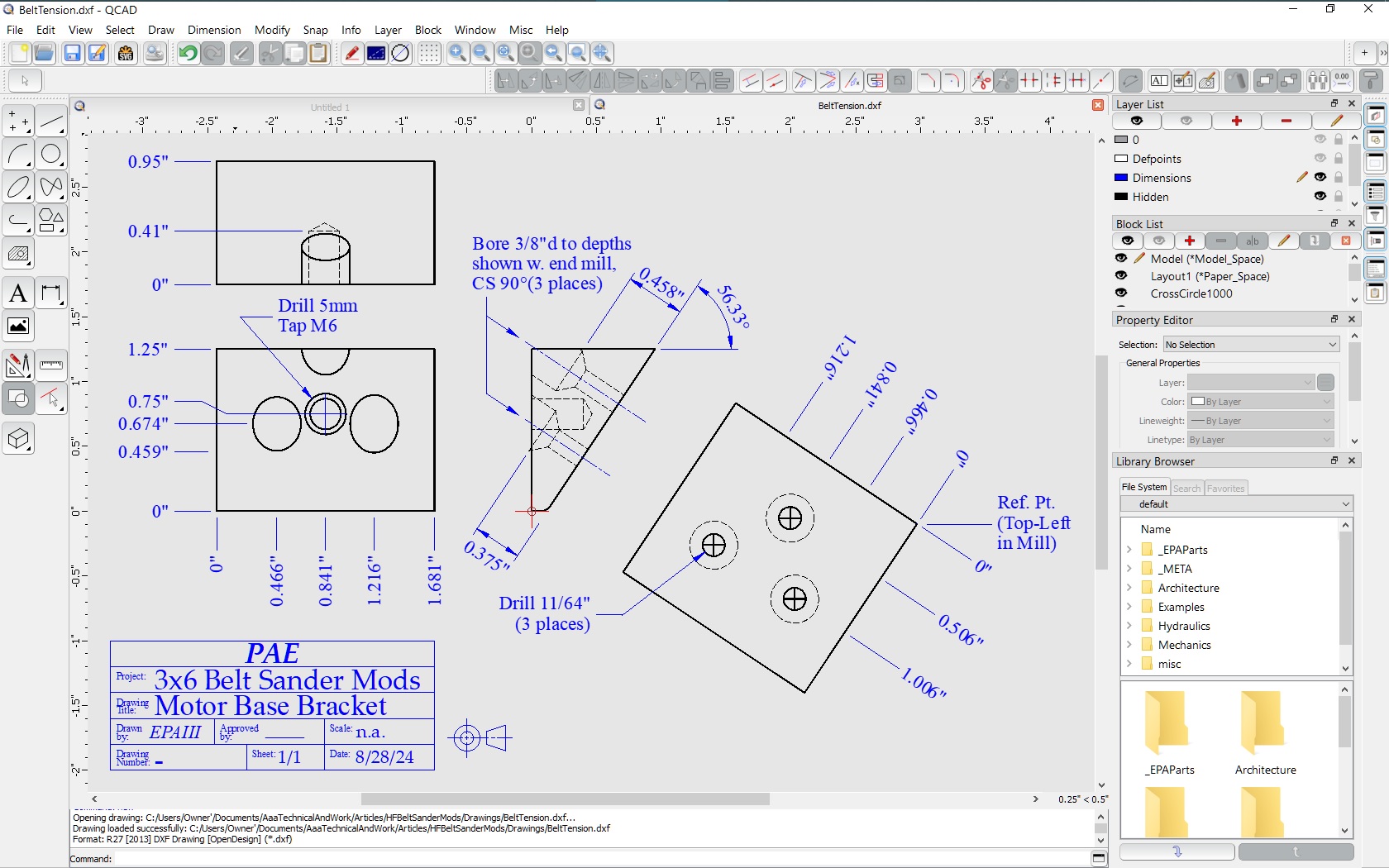Open the Color By Layer dropdown
Image resolution: width=1389 pixels, height=868 pixels.
(x=1261, y=402)
